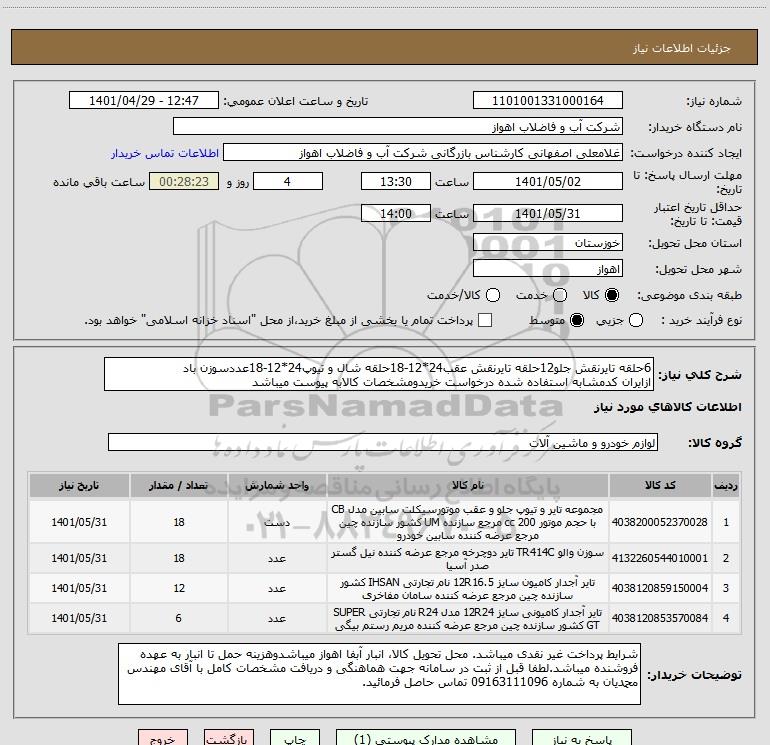This screenshot has width=770, height=745.
Task: Click the unit cell دست in row 1
Action: coord(277,522)
